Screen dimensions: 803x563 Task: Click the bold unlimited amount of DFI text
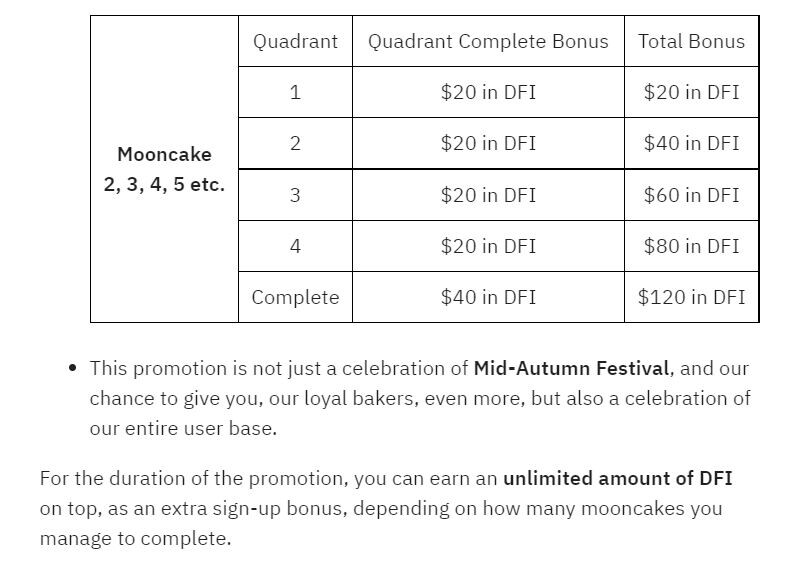coord(618,478)
